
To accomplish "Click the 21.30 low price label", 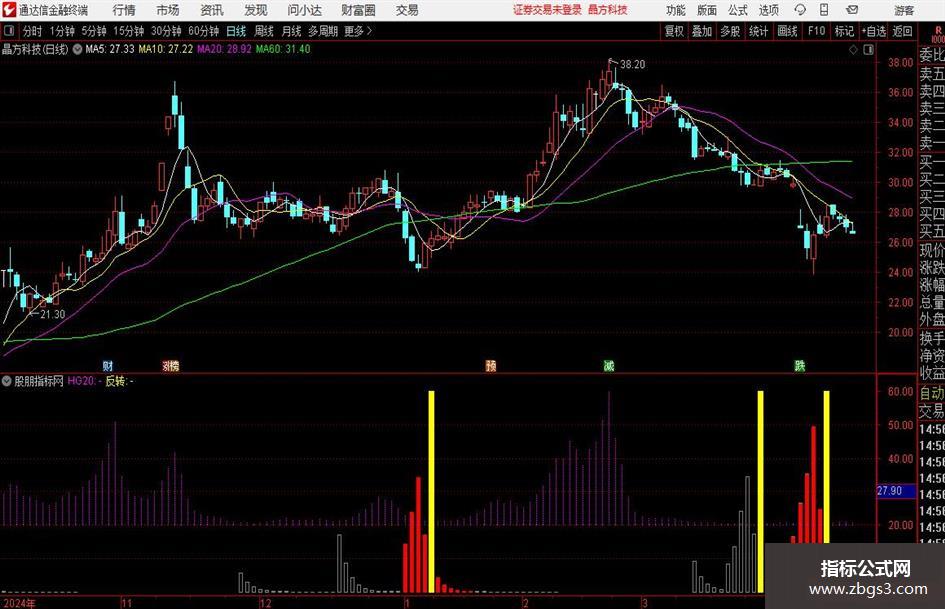I will click(52, 314).
